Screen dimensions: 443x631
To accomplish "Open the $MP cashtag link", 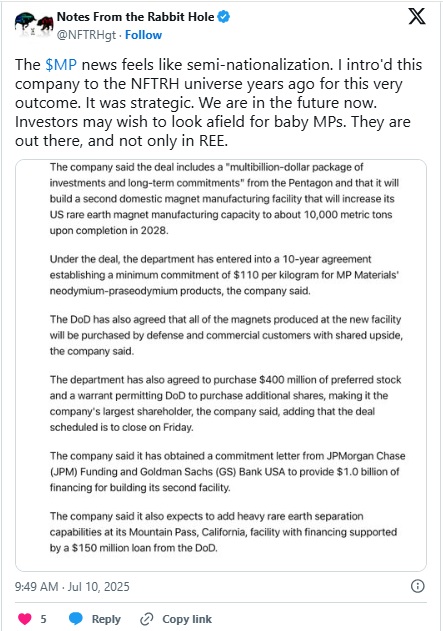I will coord(61,65).
